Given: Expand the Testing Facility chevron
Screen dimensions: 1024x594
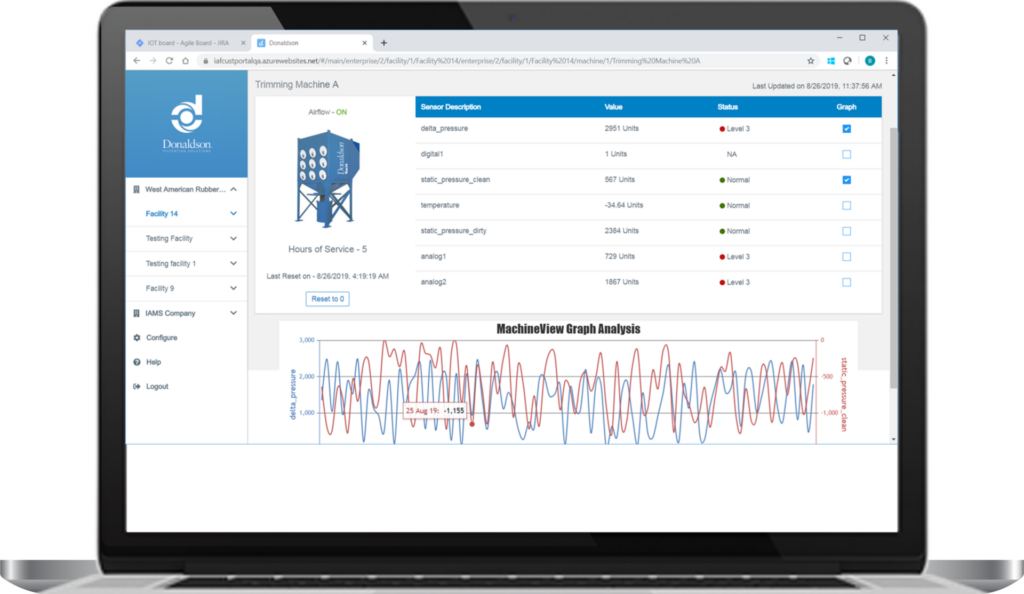Looking at the screenshot, I should 233,239.
